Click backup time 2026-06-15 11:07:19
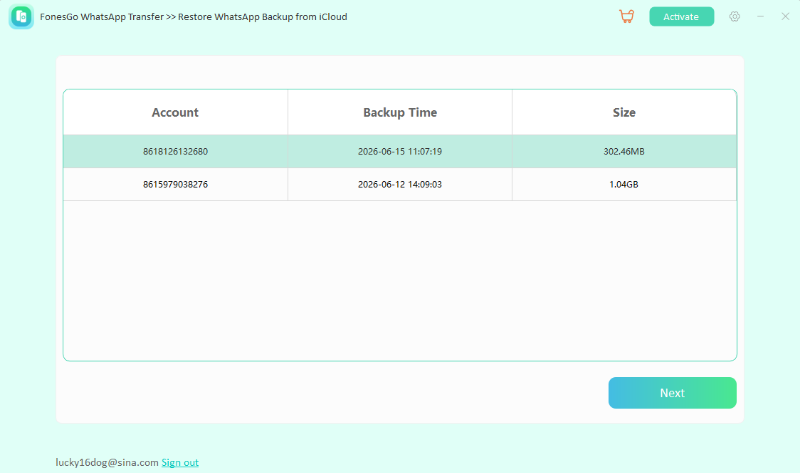Image resolution: width=800 pixels, height=473 pixels. click(399, 152)
